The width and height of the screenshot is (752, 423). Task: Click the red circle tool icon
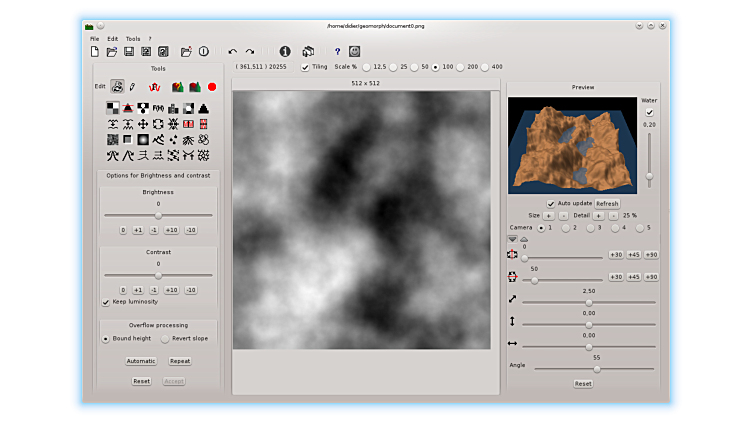tap(211, 87)
